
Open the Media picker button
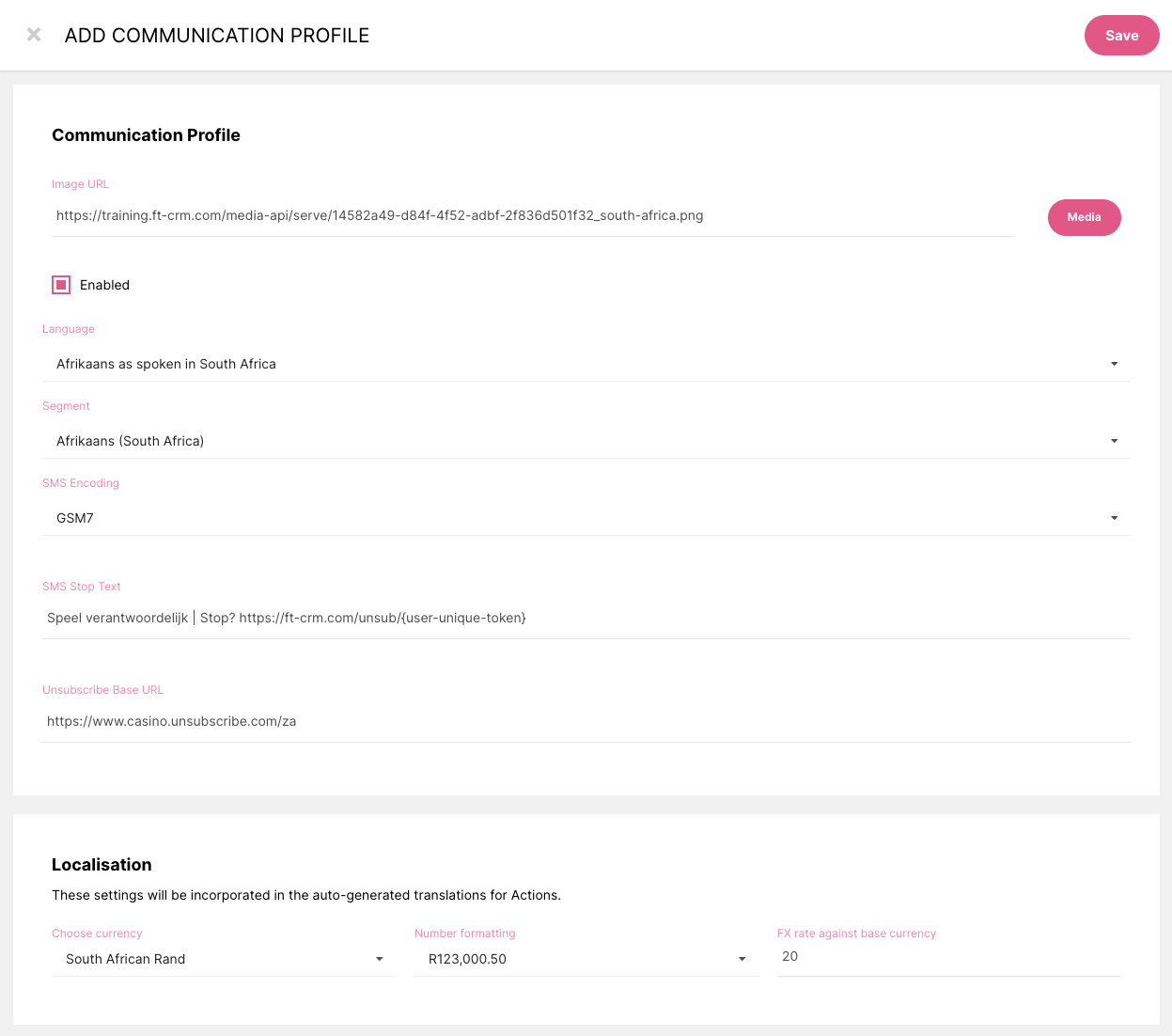coord(1084,217)
